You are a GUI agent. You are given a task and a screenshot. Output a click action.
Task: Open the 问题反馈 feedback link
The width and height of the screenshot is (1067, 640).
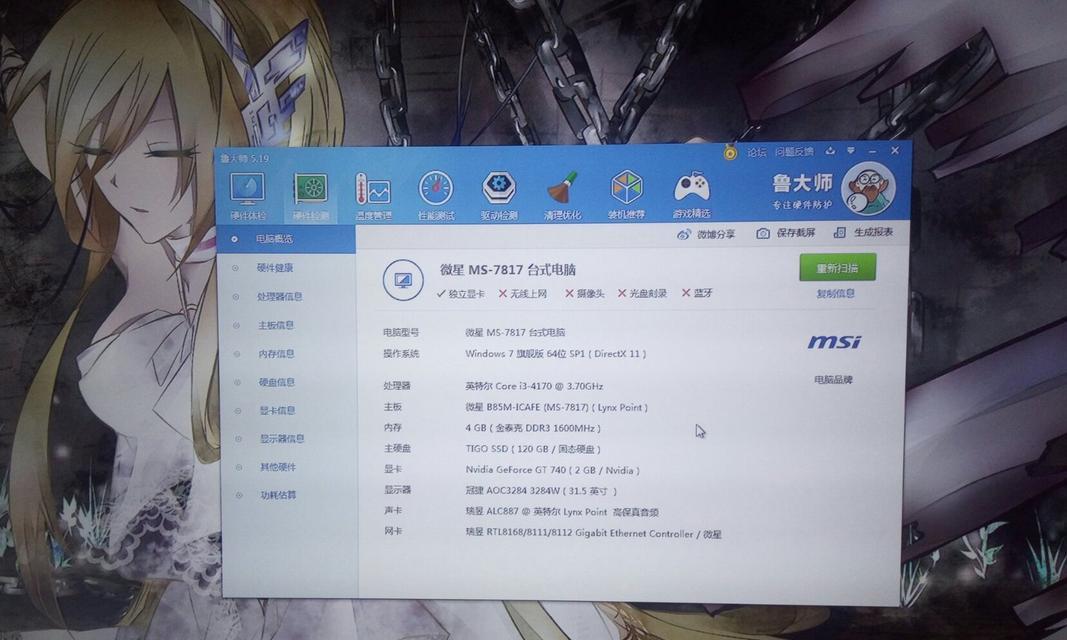[x=793, y=152]
